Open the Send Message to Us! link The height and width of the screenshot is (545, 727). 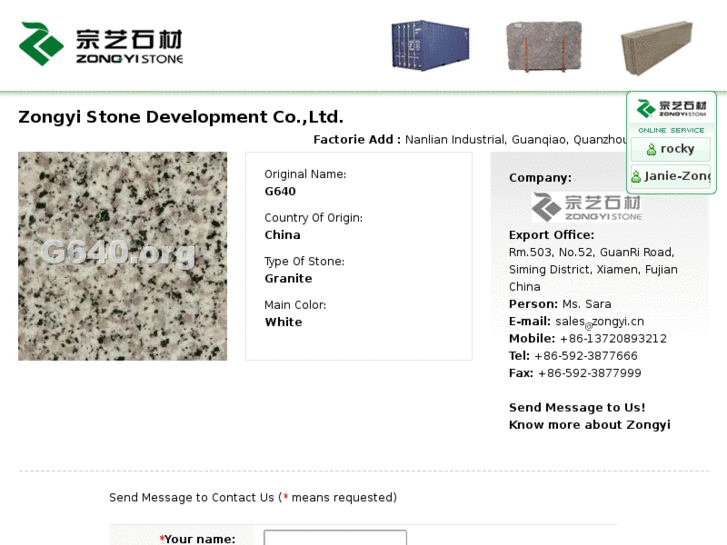click(577, 407)
